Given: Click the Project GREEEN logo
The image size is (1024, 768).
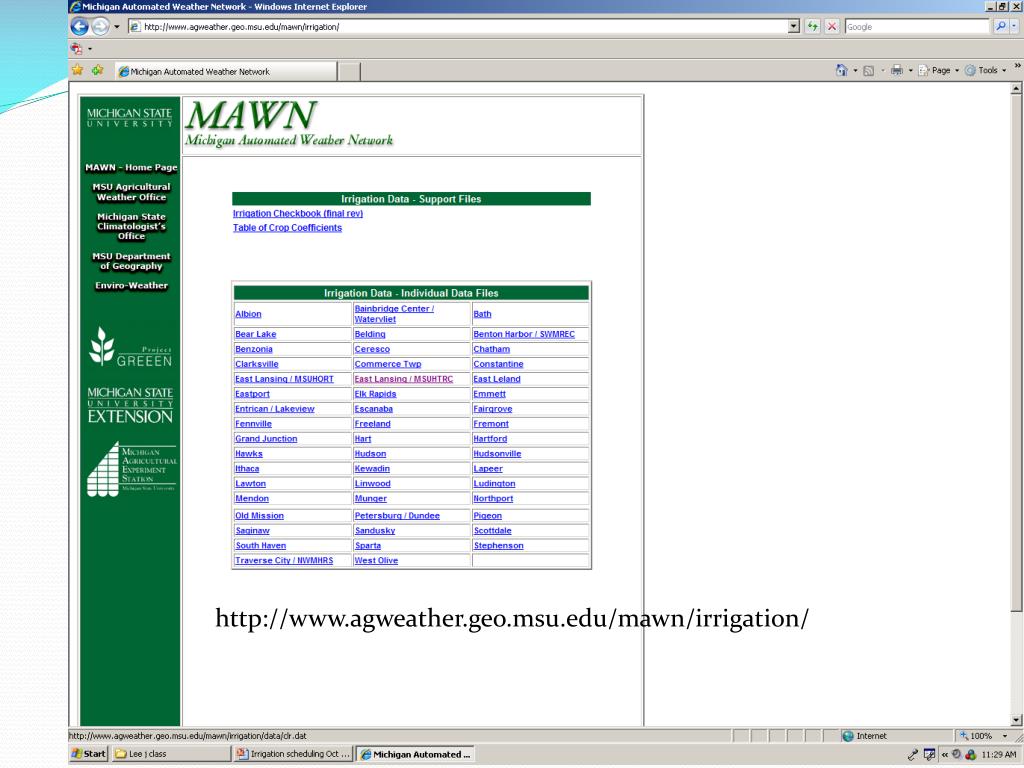Looking at the screenshot, I should [130, 347].
